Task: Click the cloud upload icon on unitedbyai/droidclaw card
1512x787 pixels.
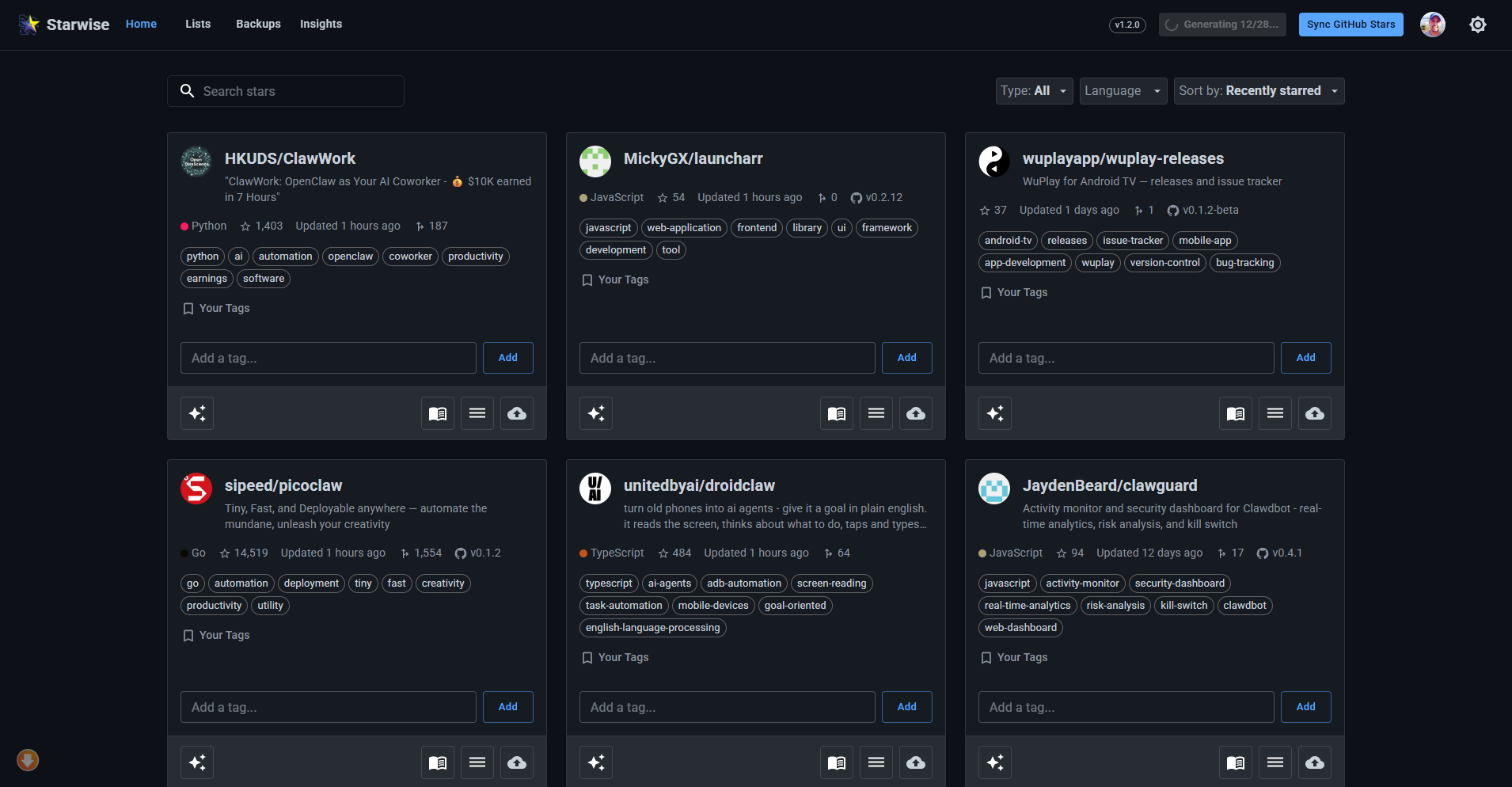Action: tap(916, 762)
